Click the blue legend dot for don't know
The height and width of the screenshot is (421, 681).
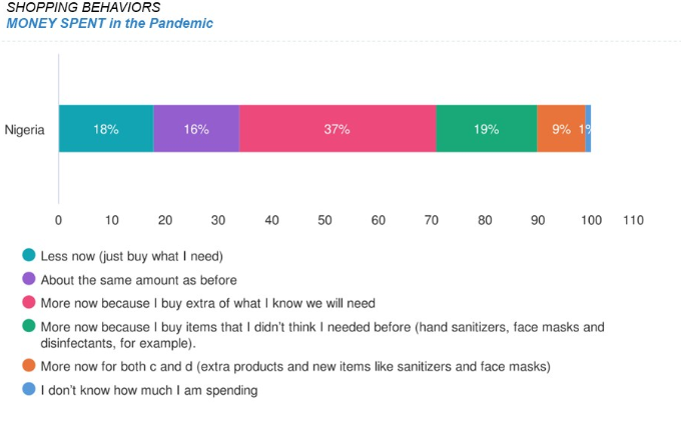click(29, 389)
